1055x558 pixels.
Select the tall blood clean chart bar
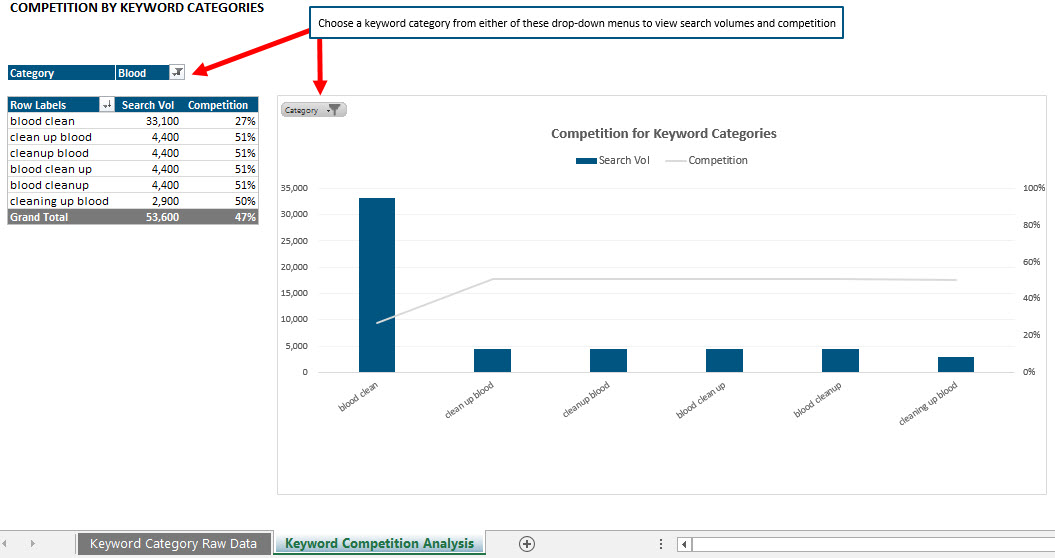(x=377, y=285)
